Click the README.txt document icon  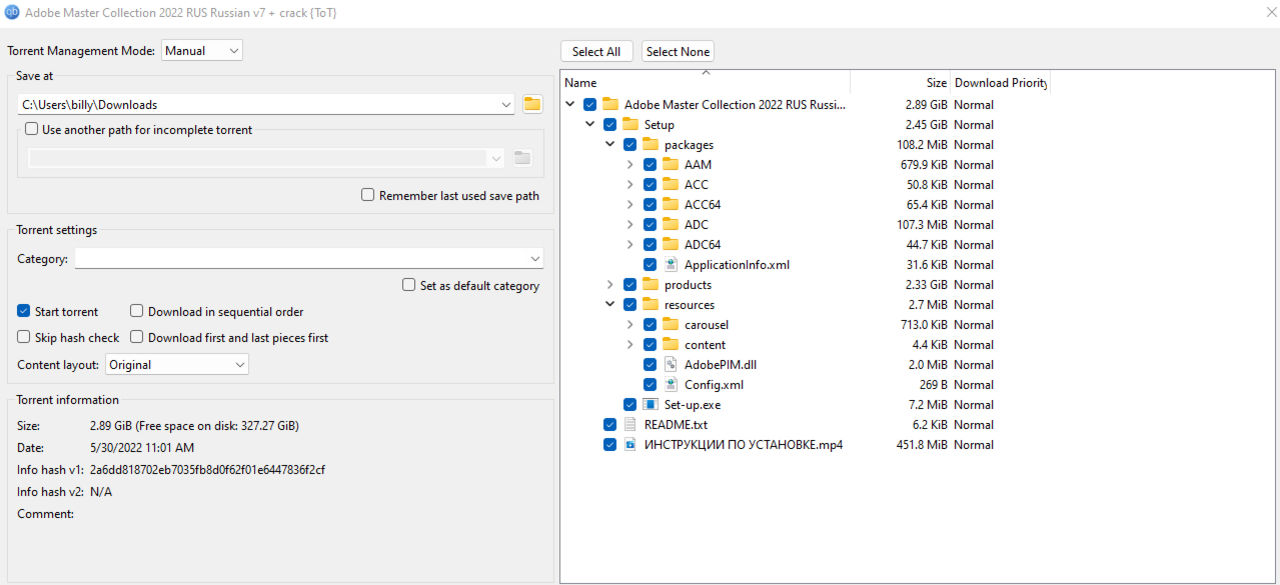pyautogui.click(x=628, y=424)
